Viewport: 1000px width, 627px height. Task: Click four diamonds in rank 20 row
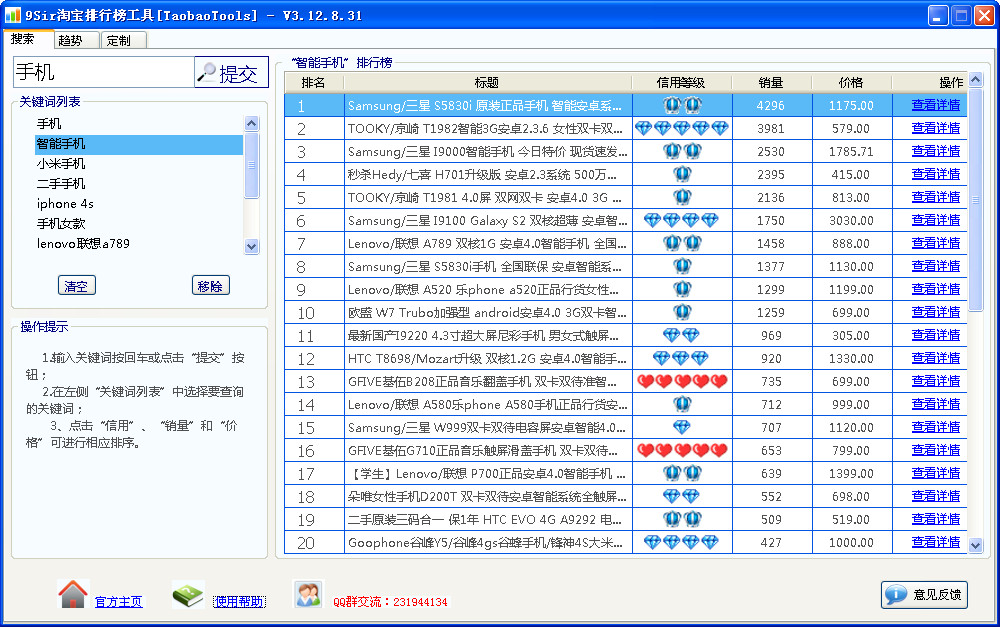click(682, 542)
